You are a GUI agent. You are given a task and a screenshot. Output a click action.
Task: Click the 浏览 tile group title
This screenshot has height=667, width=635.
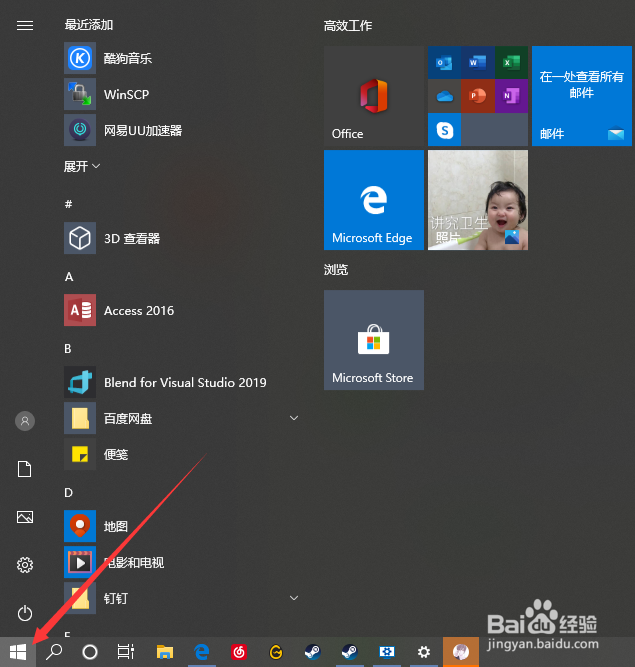[x=336, y=270]
